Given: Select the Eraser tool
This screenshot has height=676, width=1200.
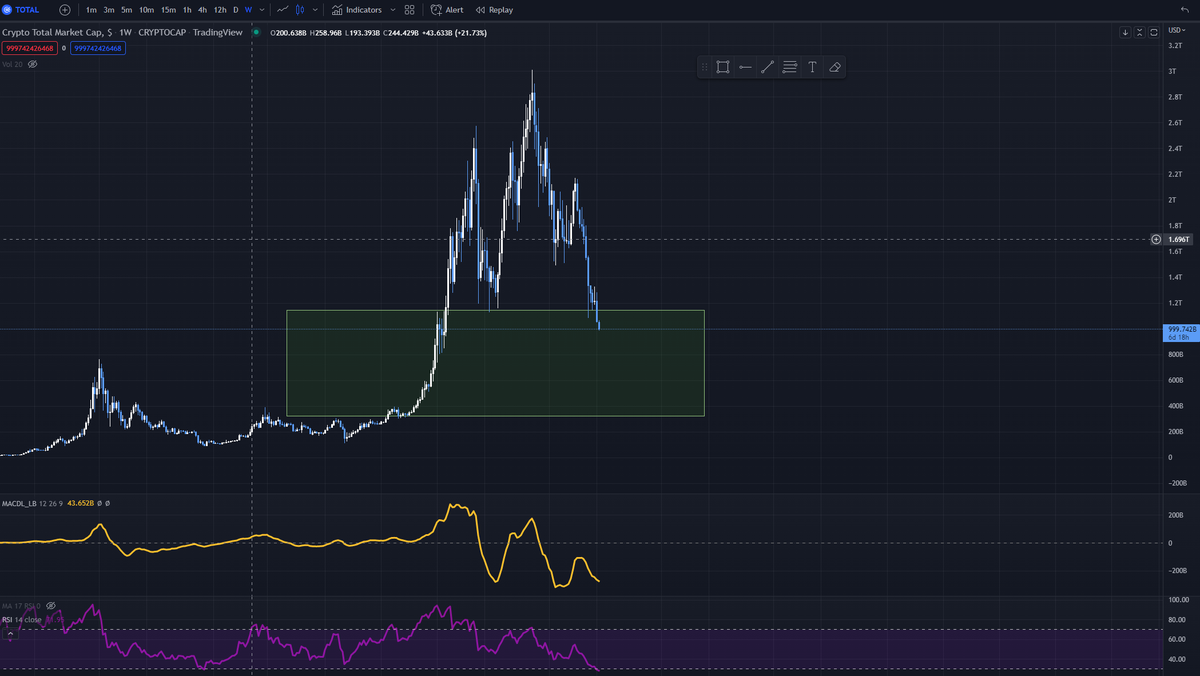Looking at the screenshot, I should 835,67.
